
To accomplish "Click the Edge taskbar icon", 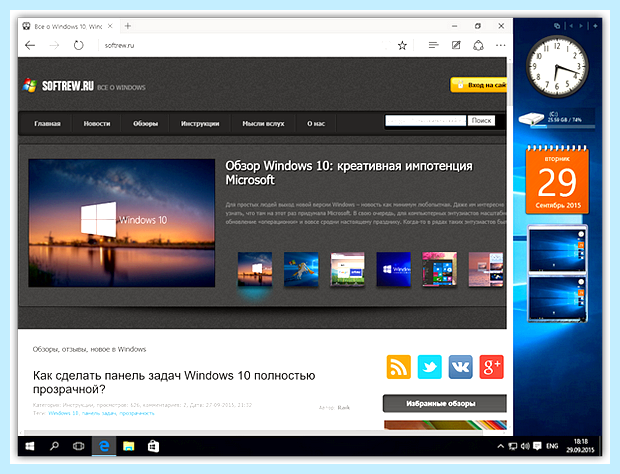I will click(x=104, y=446).
